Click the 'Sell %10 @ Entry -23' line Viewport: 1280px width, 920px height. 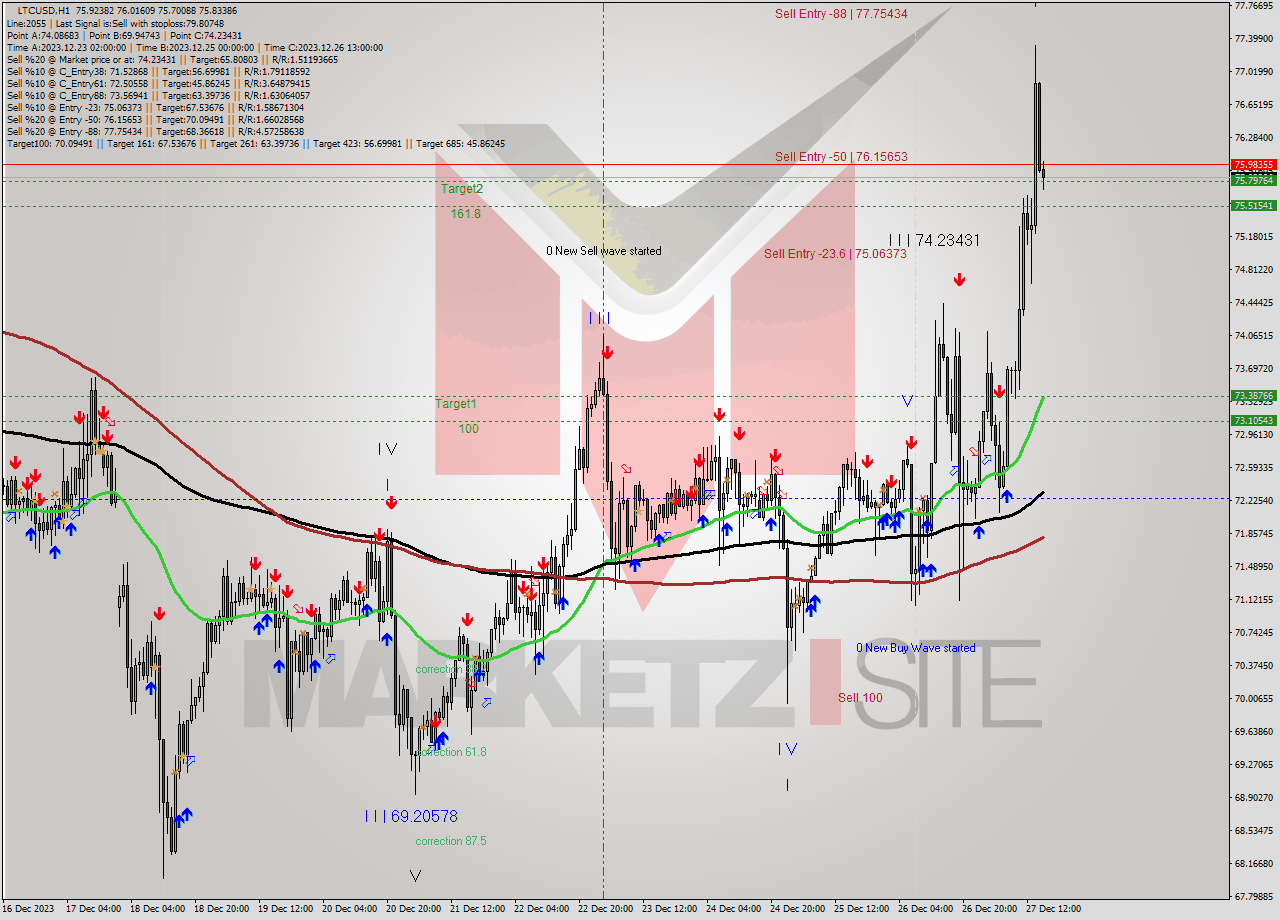(155, 107)
